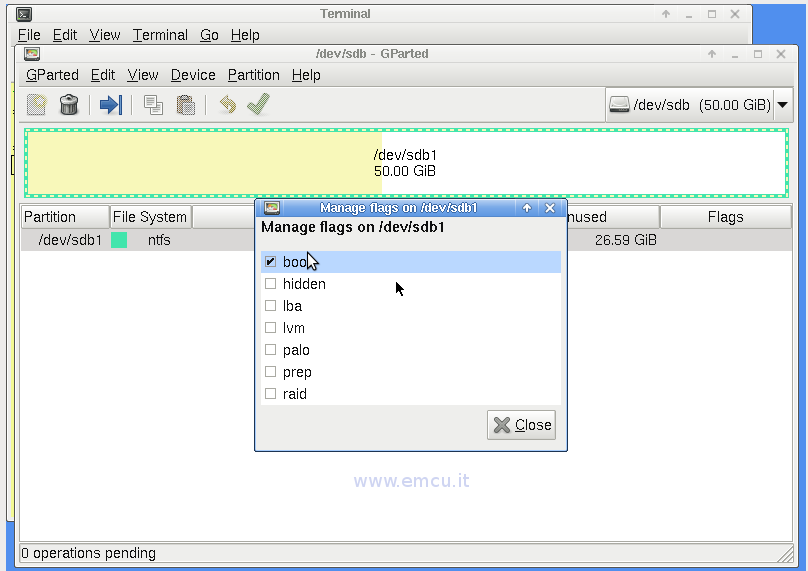Click the Undo last operation icon
Image resolution: width=808 pixels, height=571 pixels.
click(x=227, y=104)
